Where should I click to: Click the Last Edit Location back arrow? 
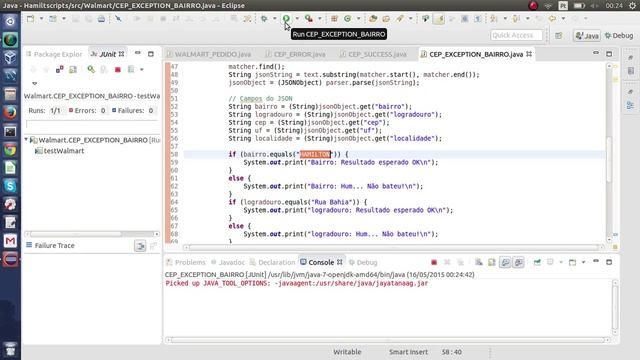539,18
